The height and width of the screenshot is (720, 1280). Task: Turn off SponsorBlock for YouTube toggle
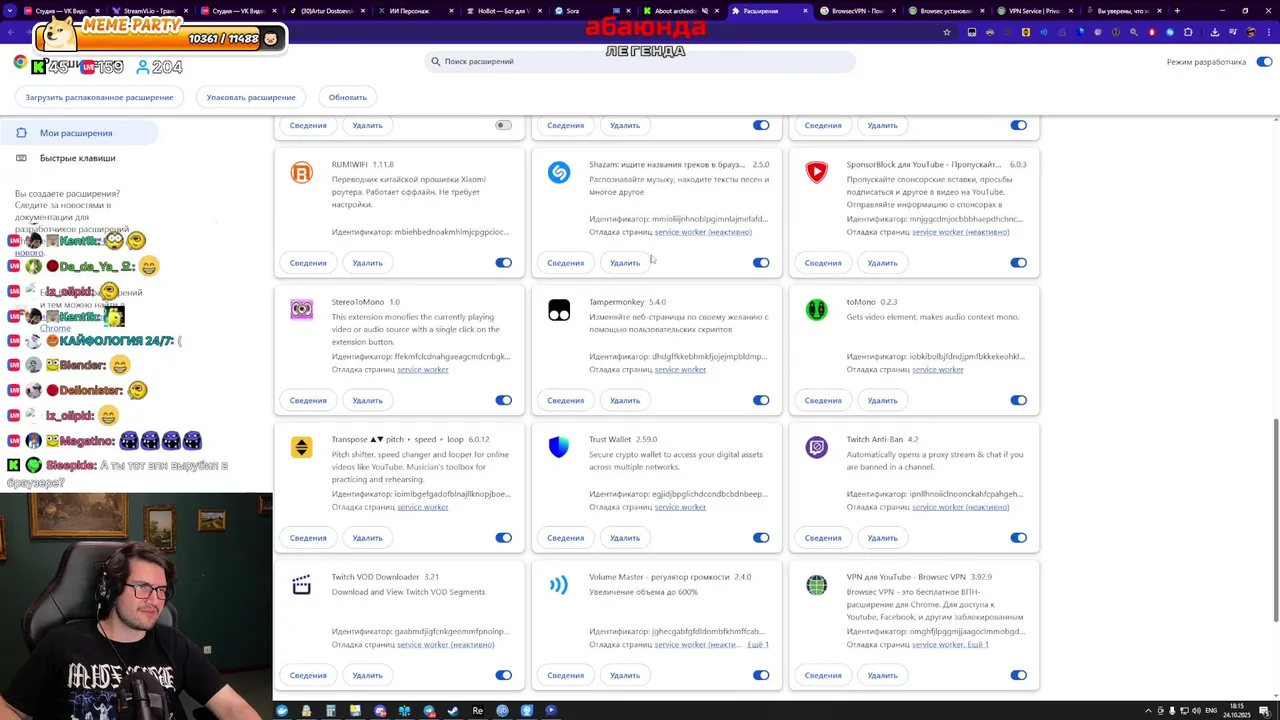click(x=1018, y=263)
